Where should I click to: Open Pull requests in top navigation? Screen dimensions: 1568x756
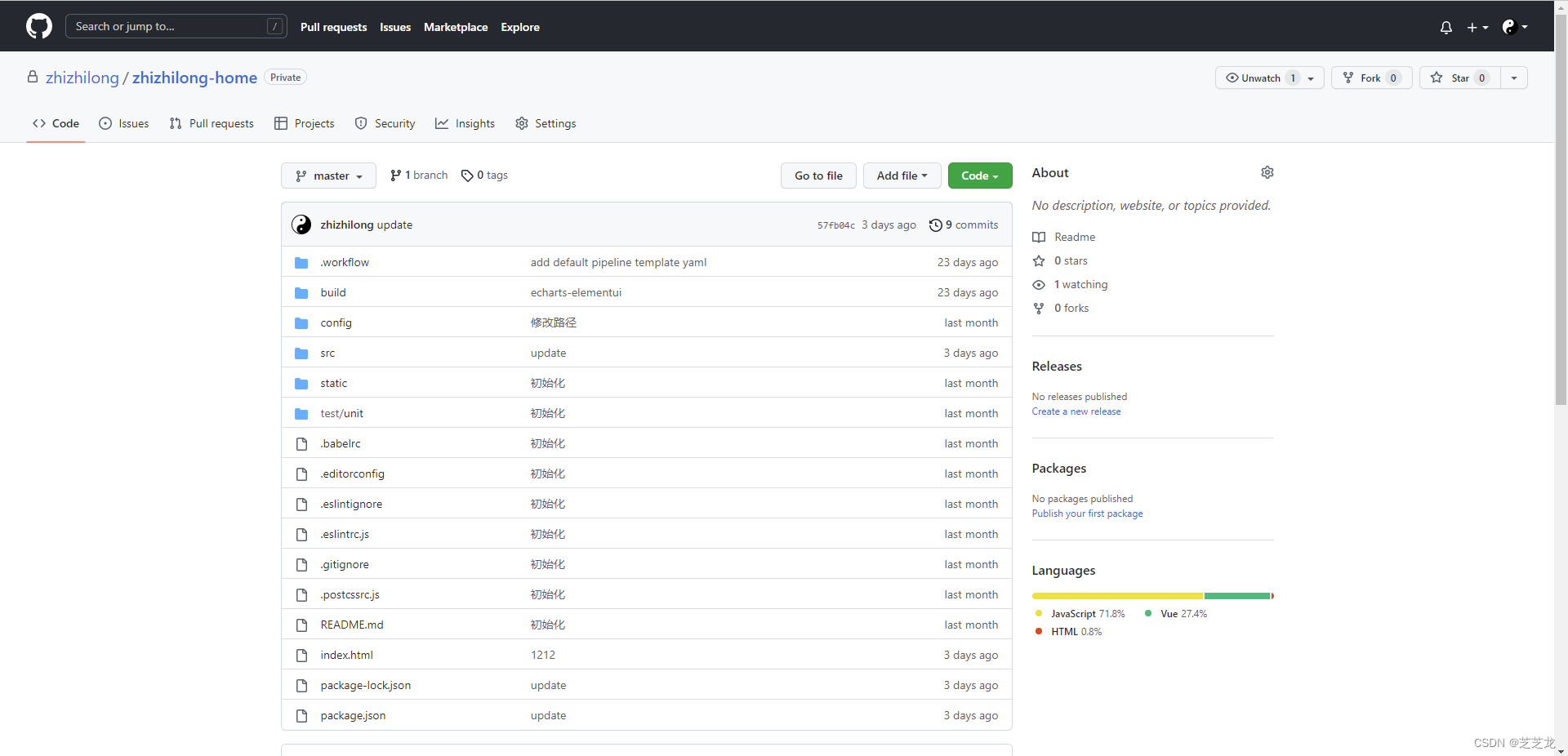click(333, 27)
